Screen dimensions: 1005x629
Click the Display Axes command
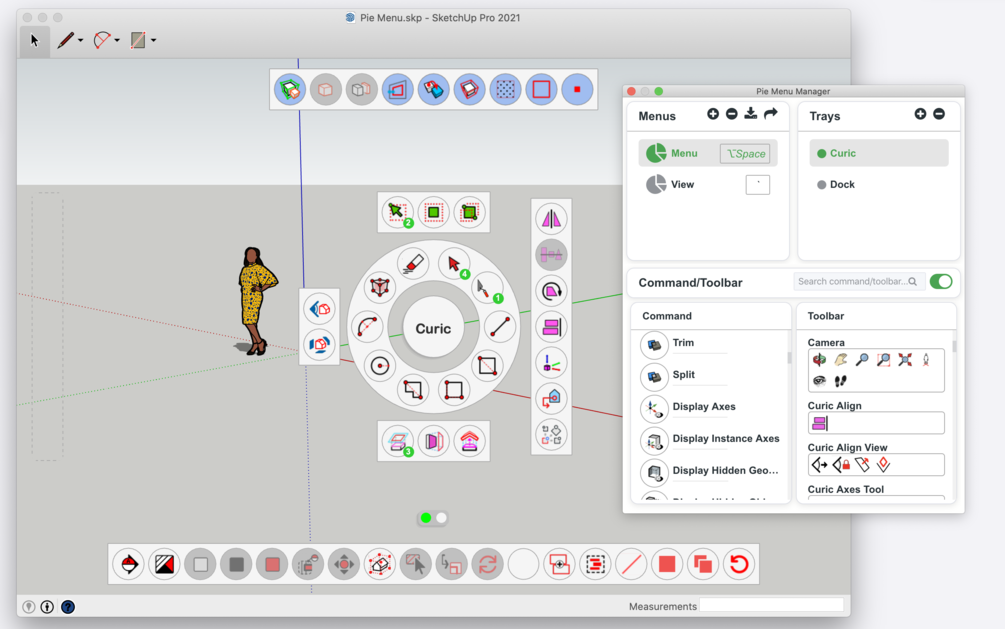pyautogui.click(x=703, y=407)
